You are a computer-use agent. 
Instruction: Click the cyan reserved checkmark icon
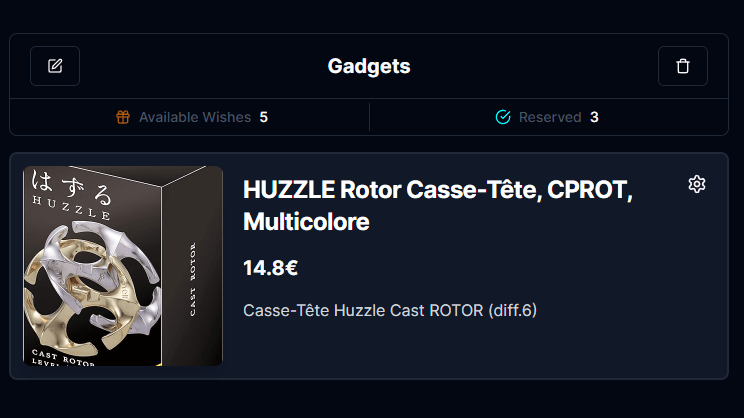click(503, 117)
